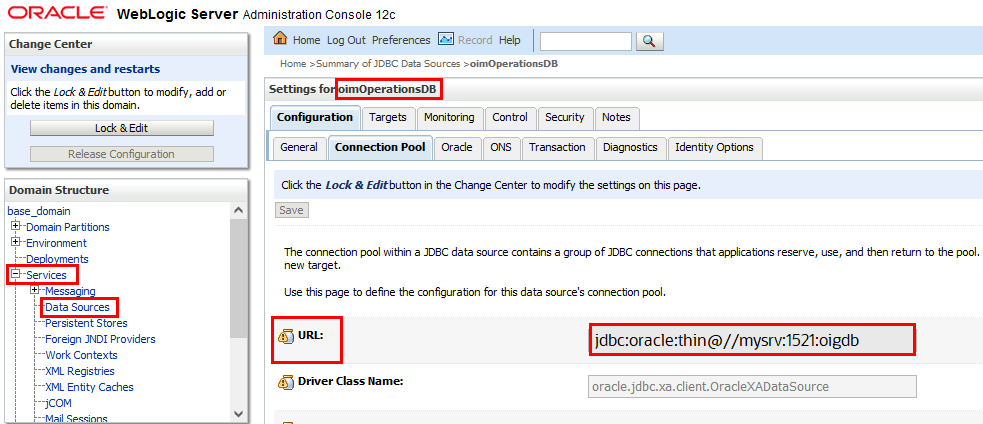This screenshot has width=983, height=424.
Task: Click the Record icon in toolbar
Action: (x=446, y=39)
